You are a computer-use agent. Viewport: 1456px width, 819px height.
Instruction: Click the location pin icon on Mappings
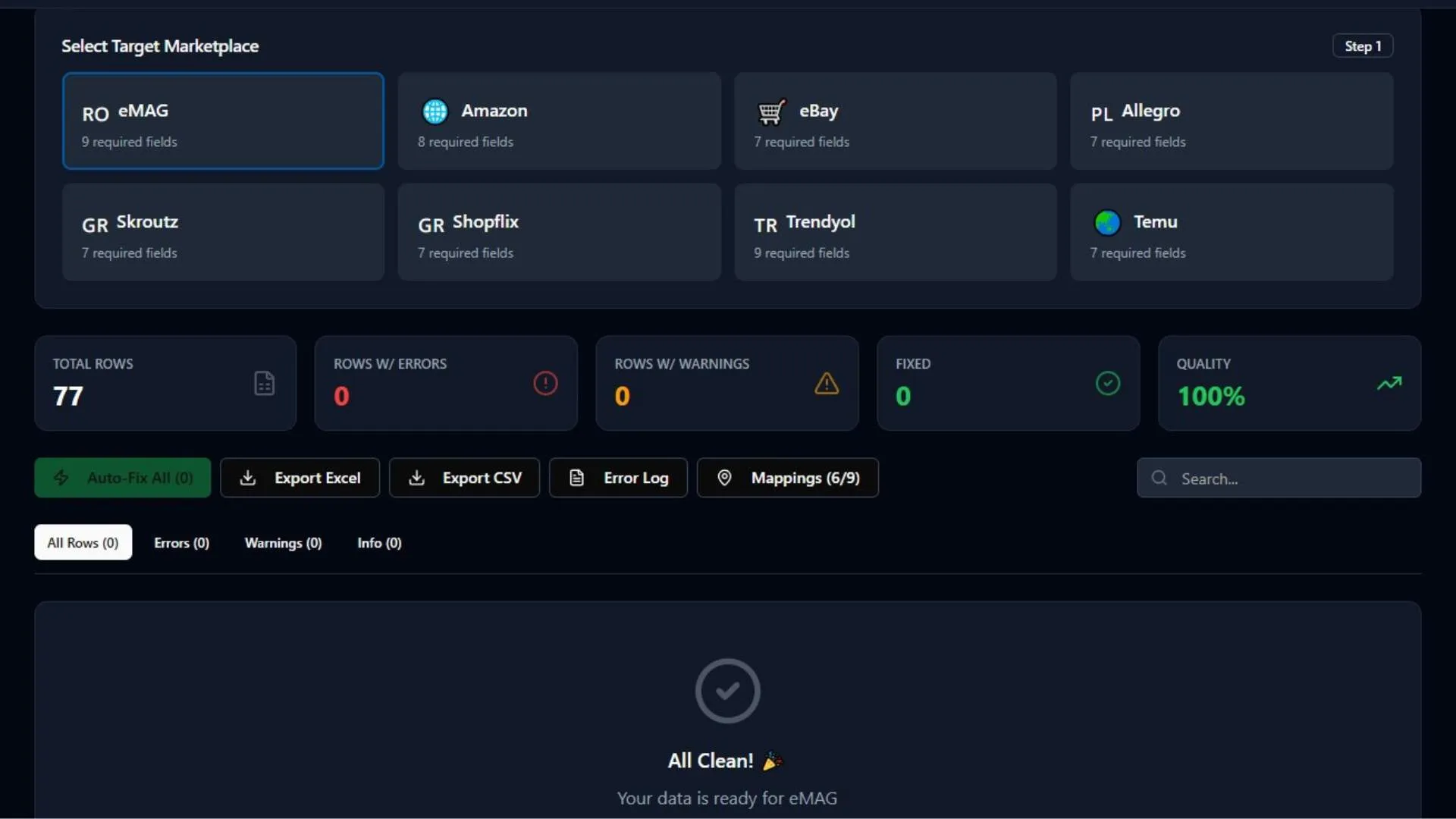[724, 478]
